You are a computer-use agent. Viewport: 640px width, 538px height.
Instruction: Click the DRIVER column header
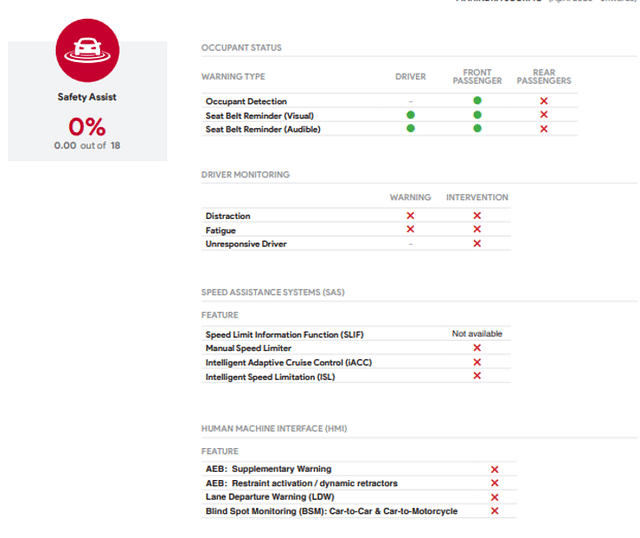coord(411,77)
